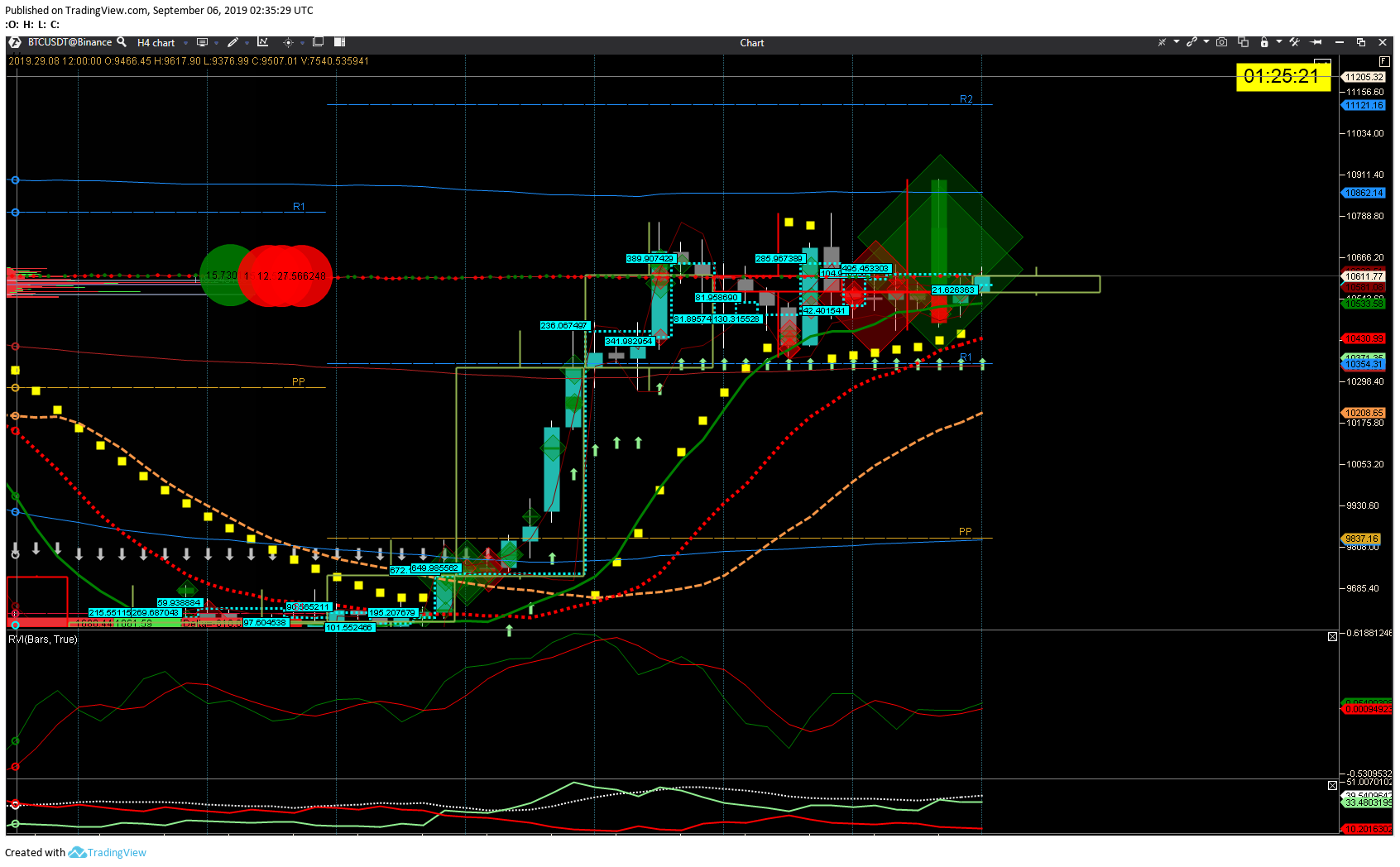Click the yellow countdown timer 01:25:21
This screenshot has height=867, width=1400.
tap(1283, 77)
